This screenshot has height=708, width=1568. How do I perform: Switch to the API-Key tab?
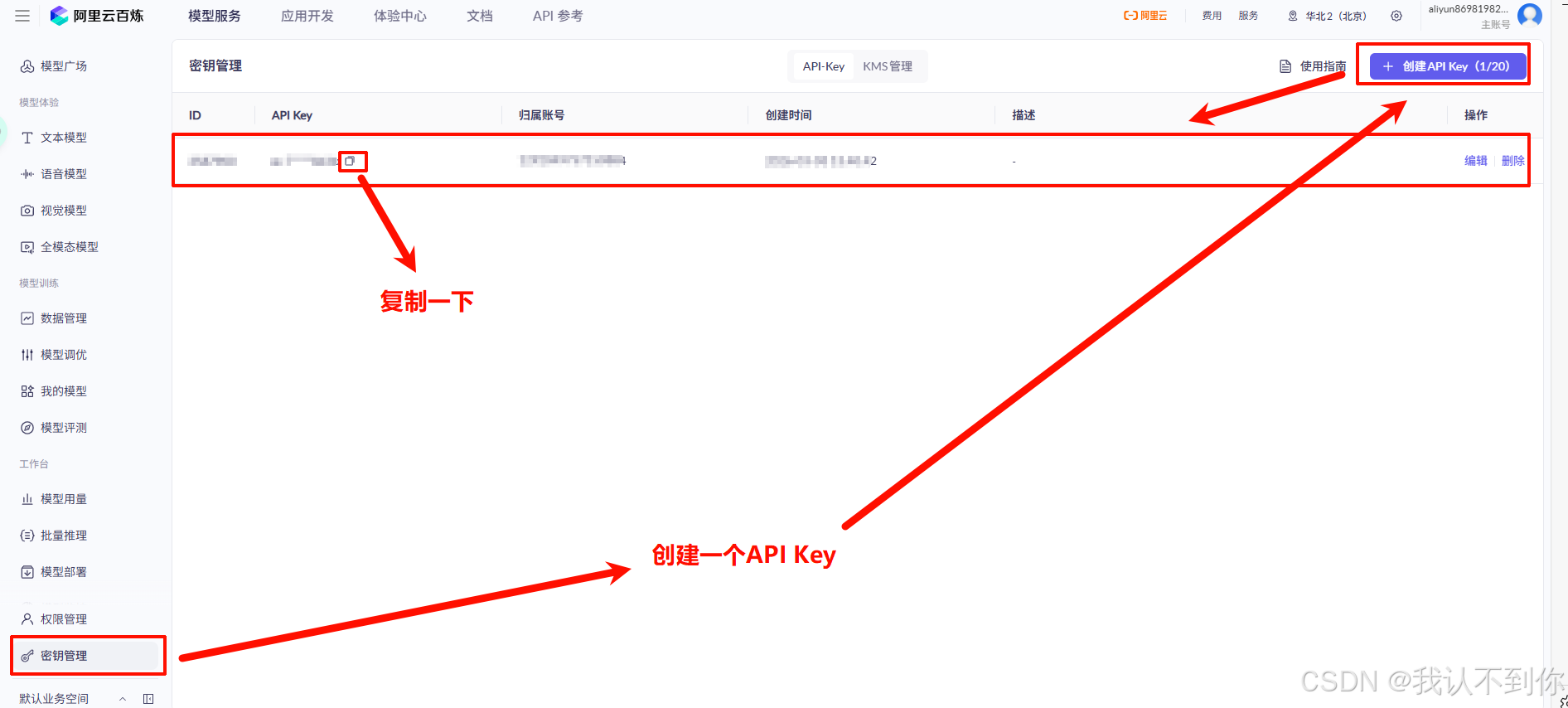click(x=824, y=66)
